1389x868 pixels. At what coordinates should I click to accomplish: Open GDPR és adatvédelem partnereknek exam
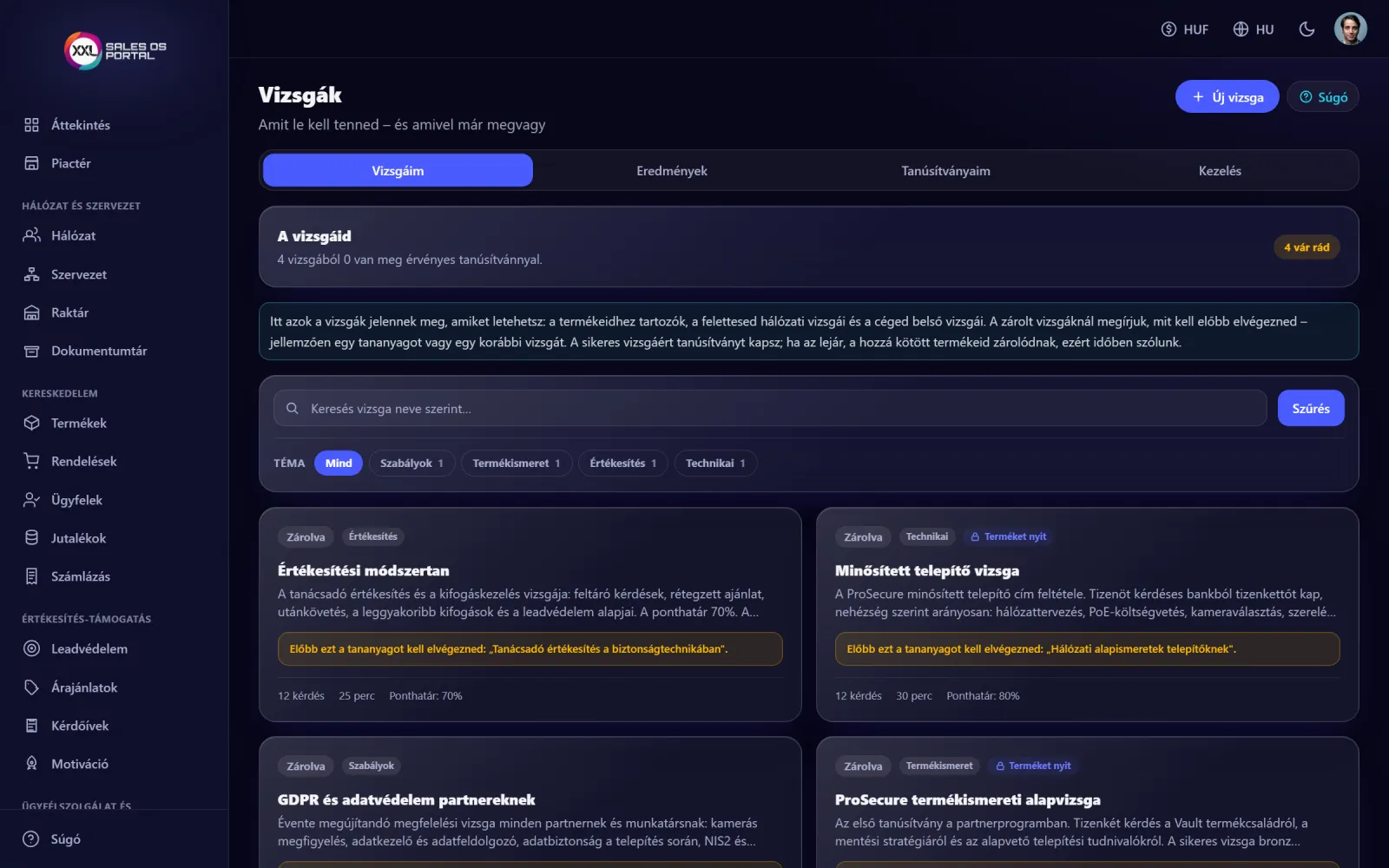pyautogui.click(x=406, y=799)
